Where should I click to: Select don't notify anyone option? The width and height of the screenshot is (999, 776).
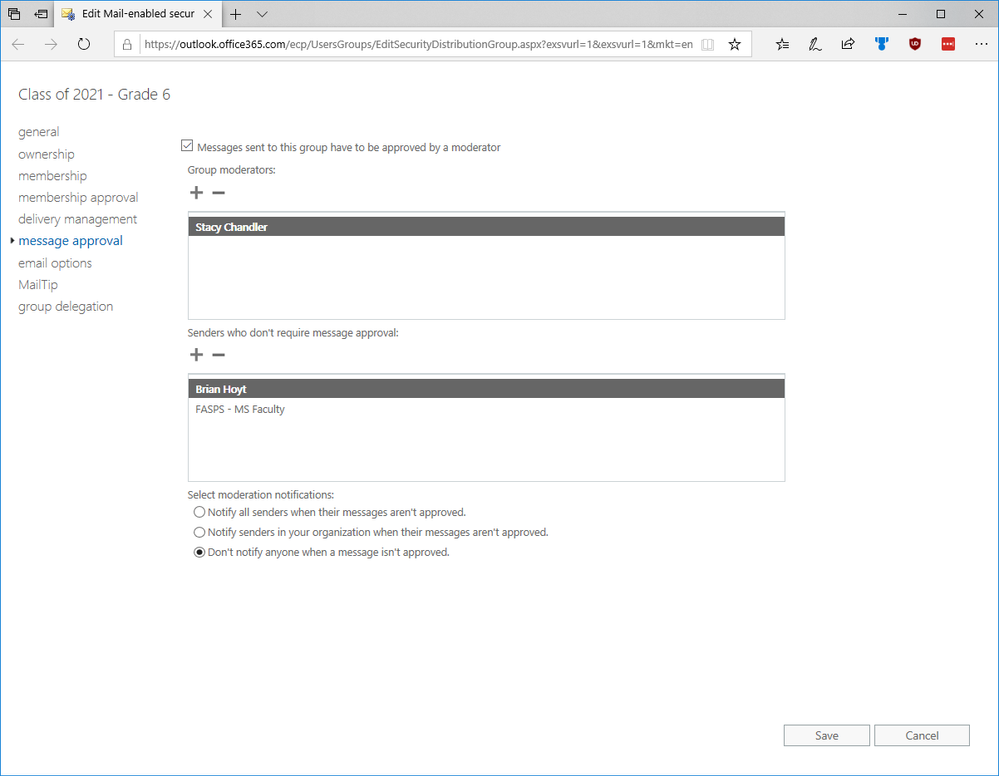[199, 552]
